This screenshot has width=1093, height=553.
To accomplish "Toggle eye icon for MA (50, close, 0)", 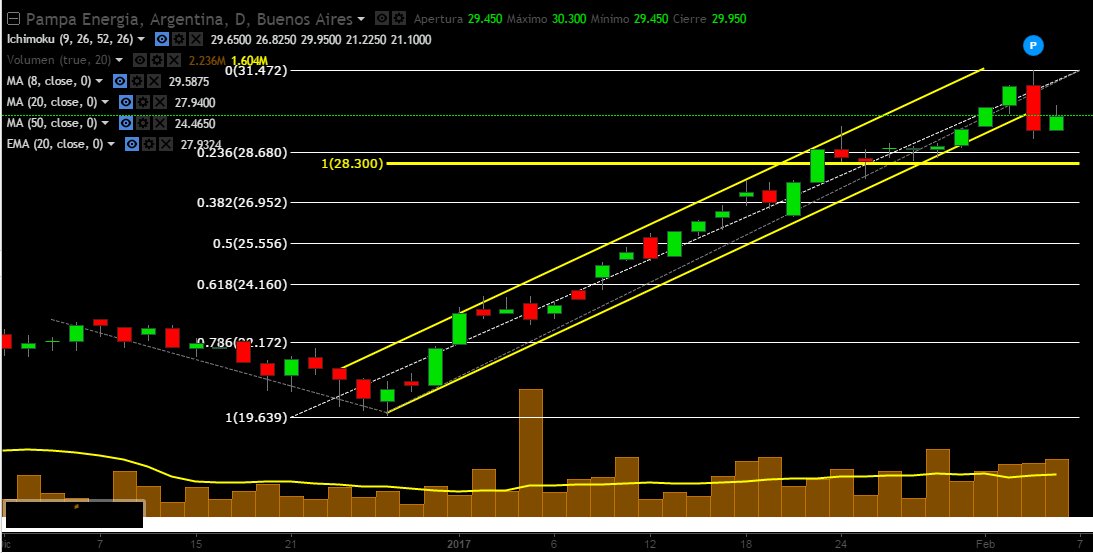I will [x=125, y=123].
